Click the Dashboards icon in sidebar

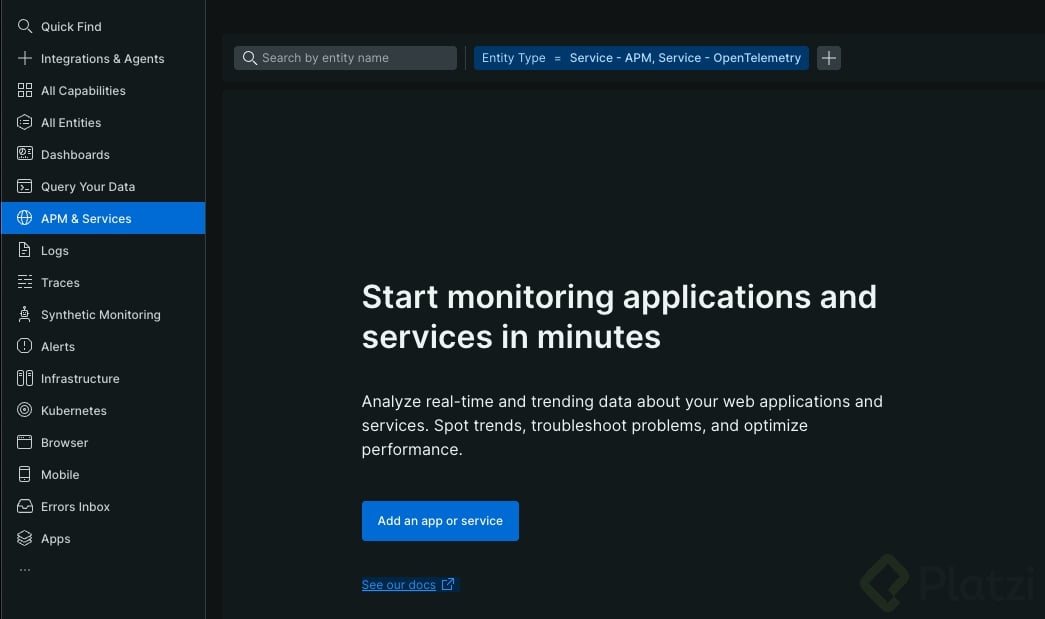(x=25, y=154)
